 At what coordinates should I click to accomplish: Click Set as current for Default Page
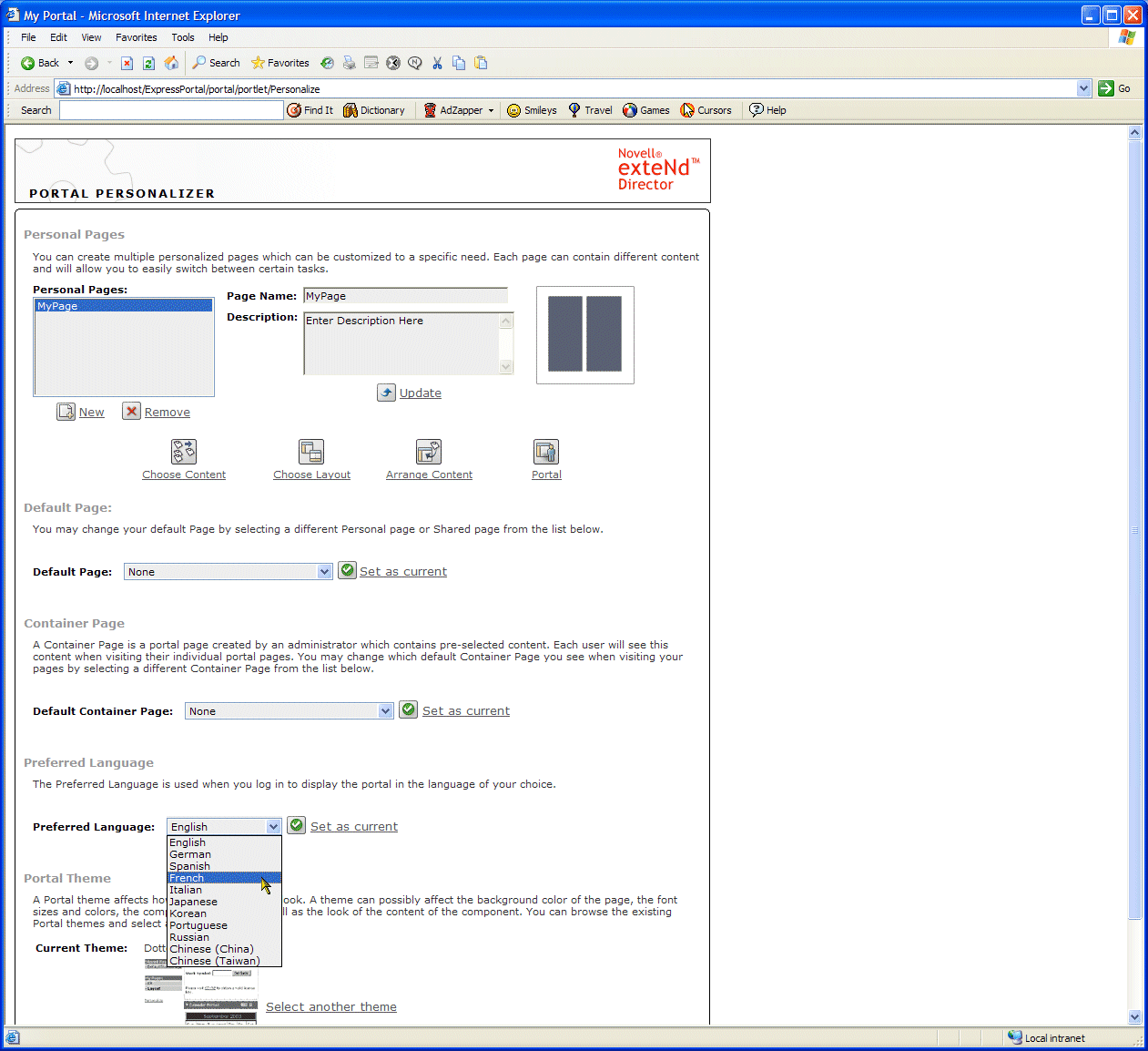402,572
